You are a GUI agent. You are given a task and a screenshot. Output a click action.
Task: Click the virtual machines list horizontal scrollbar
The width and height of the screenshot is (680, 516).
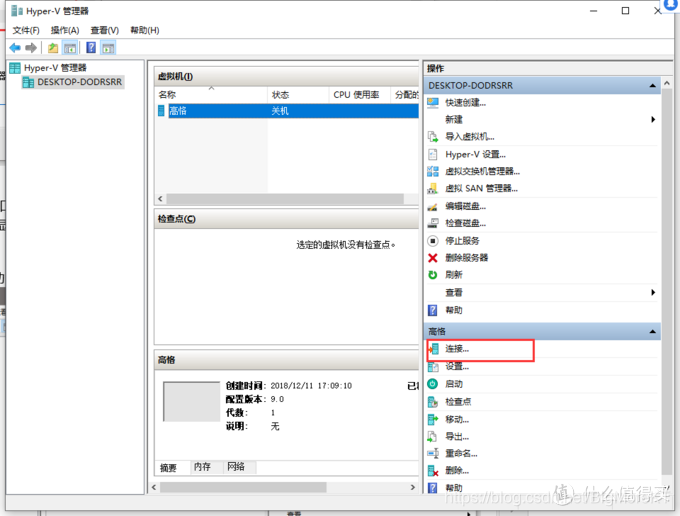(x=285, y=199)
